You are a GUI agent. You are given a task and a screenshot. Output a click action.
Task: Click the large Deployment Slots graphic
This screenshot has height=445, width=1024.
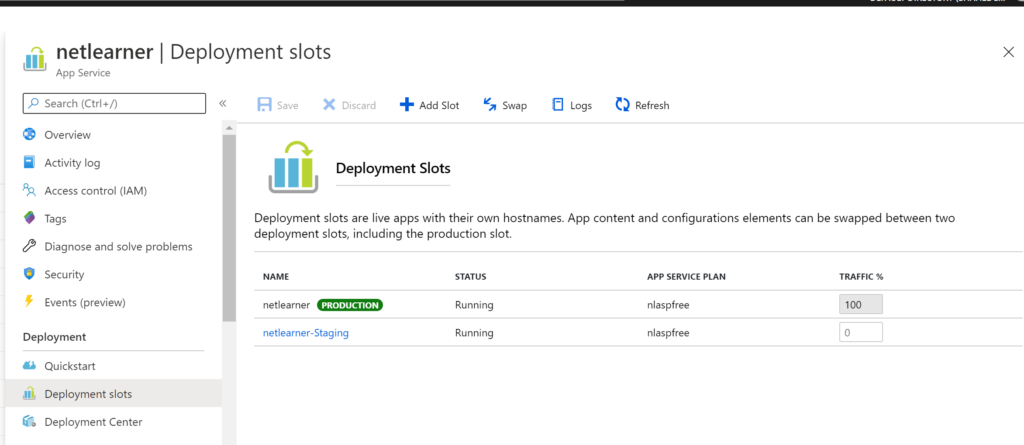[x=293, y=167]
